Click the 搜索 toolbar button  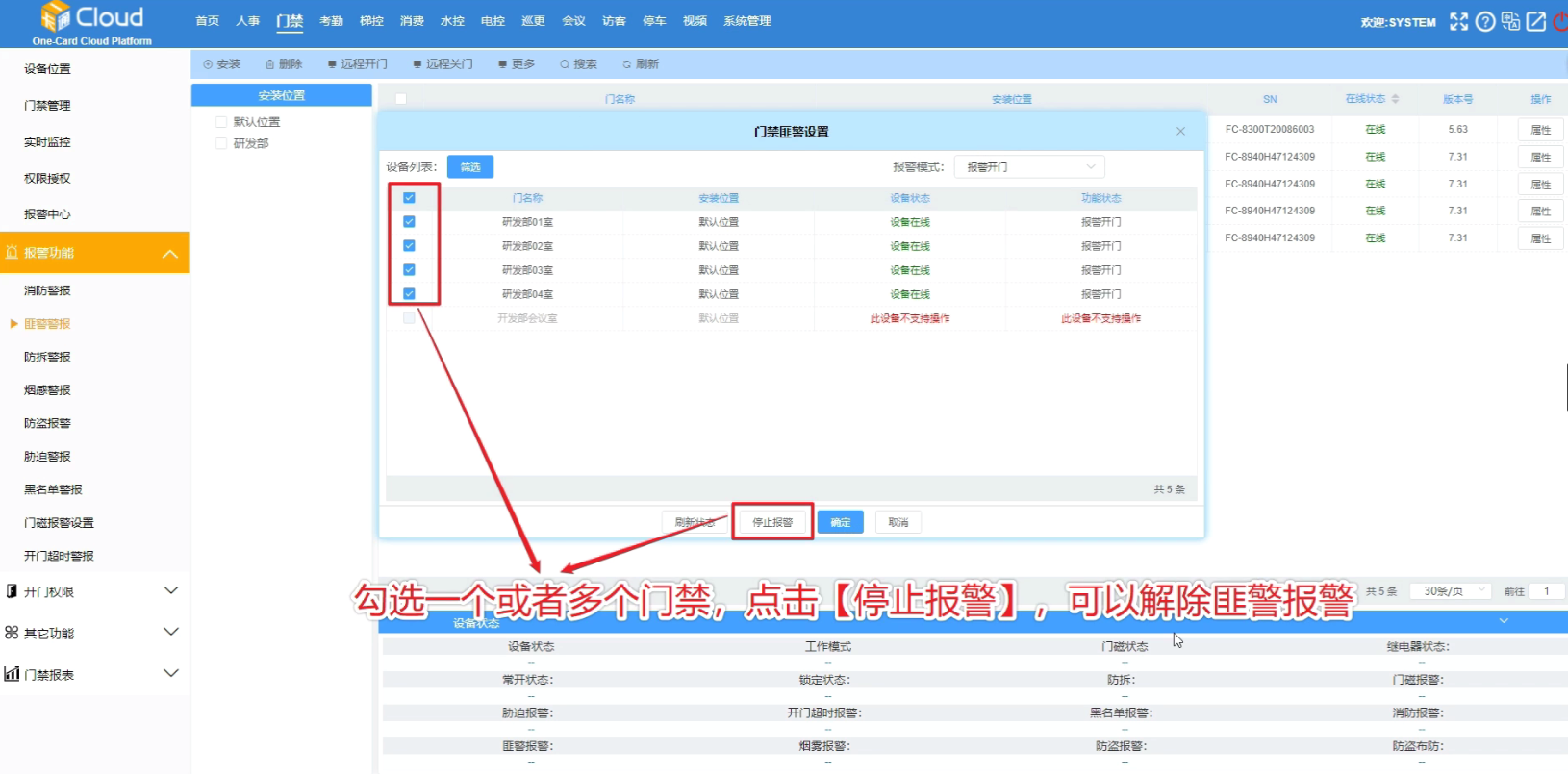(x=578, y=64)
